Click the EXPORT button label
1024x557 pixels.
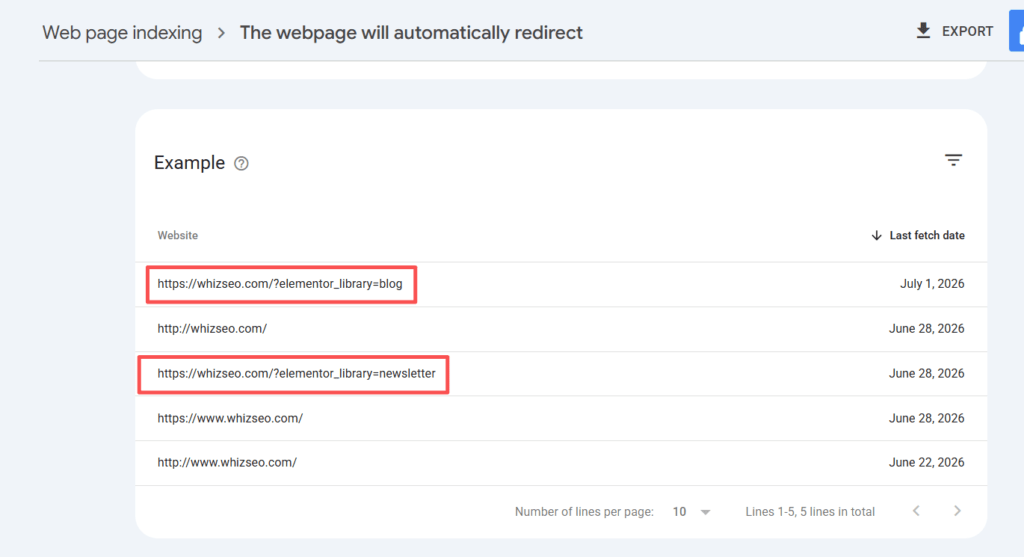click(967, 31)
